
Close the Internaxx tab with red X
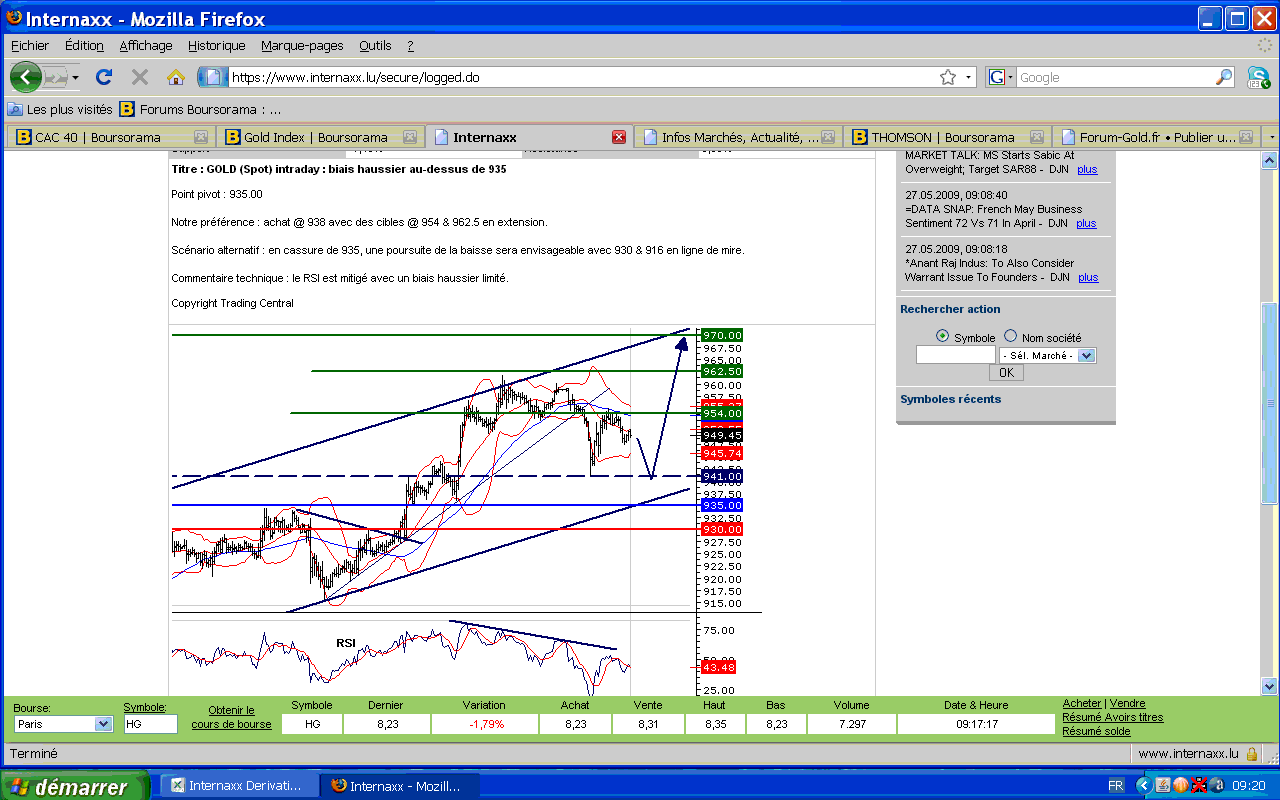coord(619,137)
